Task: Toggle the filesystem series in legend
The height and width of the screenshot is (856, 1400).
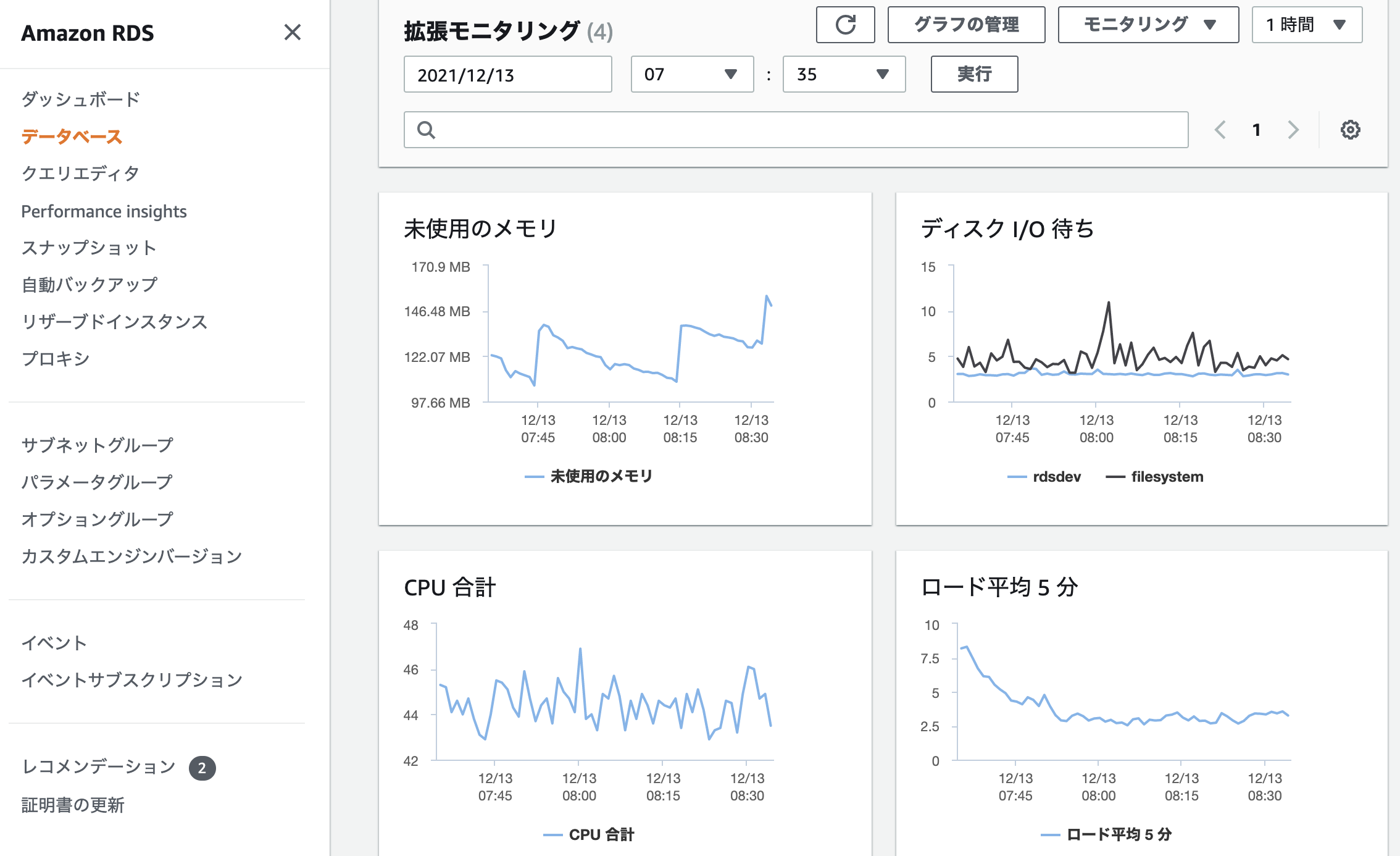Action: pos(1166,477)
